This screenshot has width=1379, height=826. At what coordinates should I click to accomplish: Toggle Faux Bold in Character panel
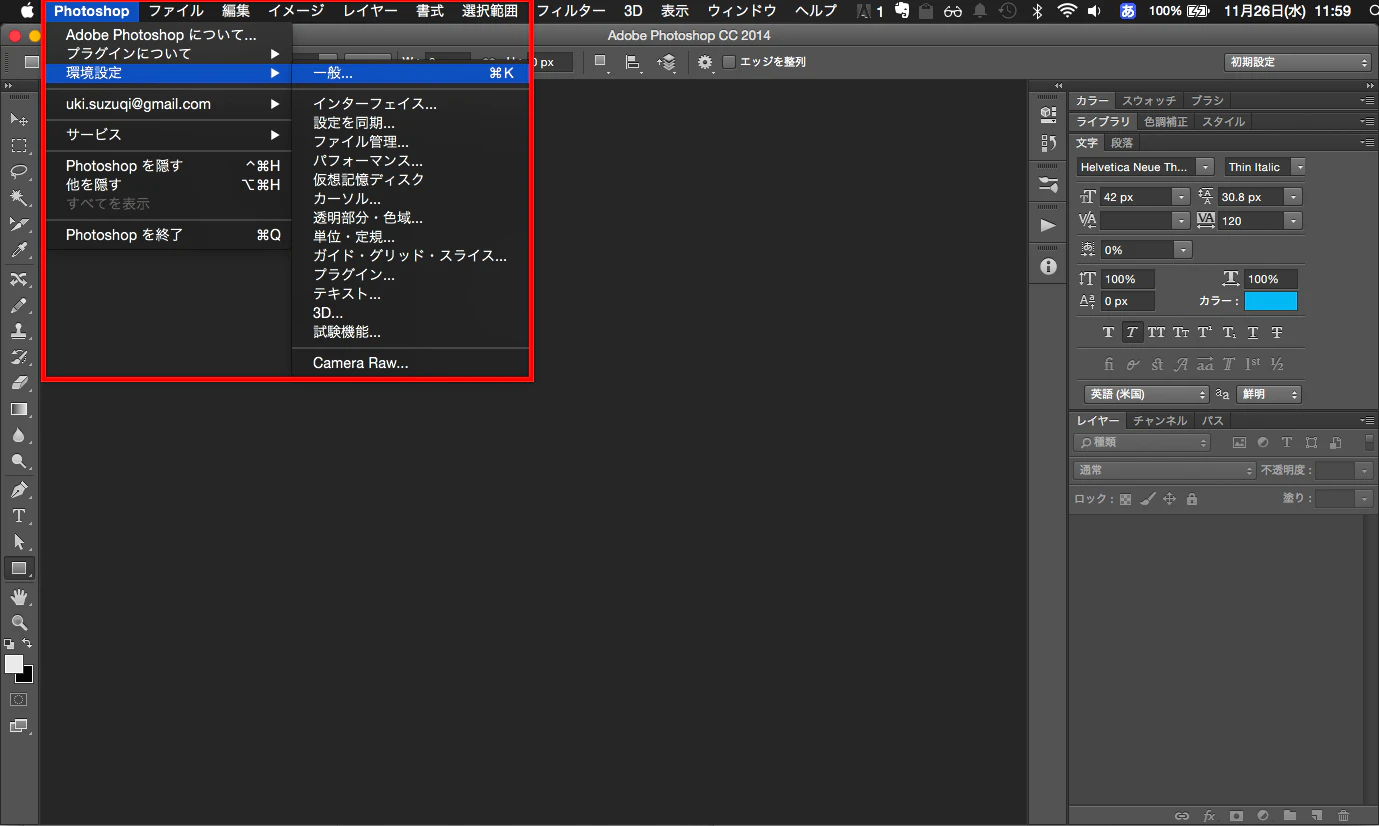1108,333
